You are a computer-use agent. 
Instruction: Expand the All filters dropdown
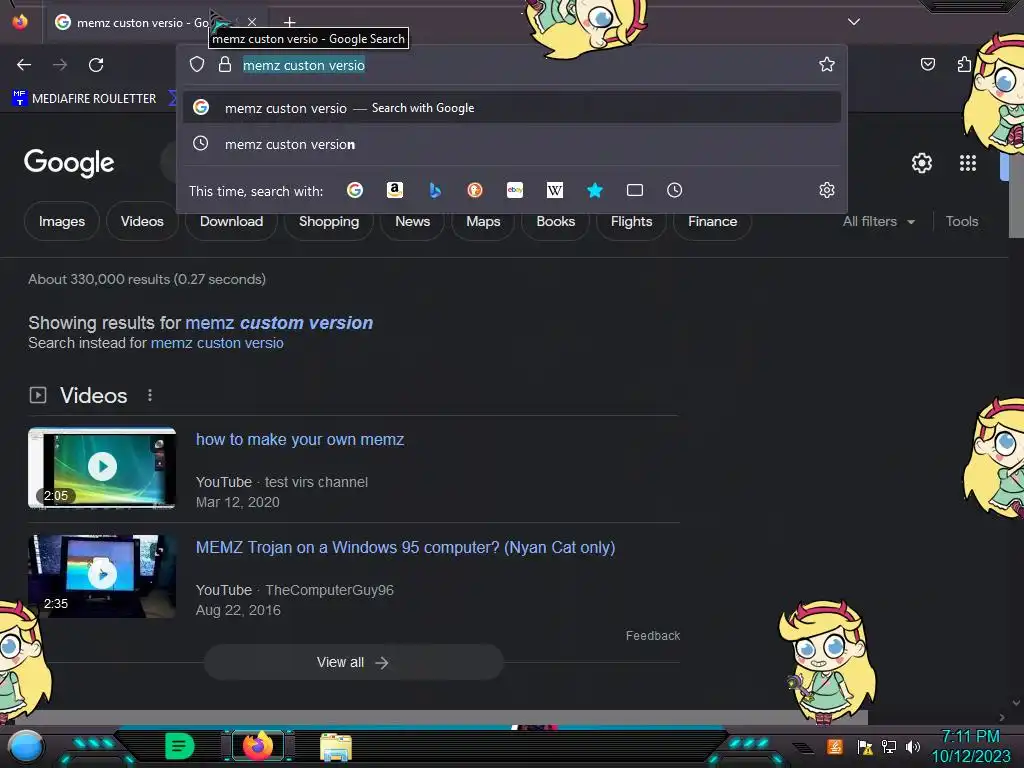[878, 221]
